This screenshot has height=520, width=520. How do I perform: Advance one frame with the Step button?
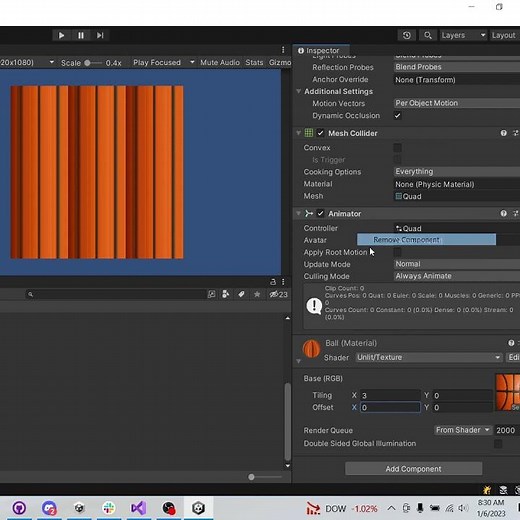click(100, 35)
